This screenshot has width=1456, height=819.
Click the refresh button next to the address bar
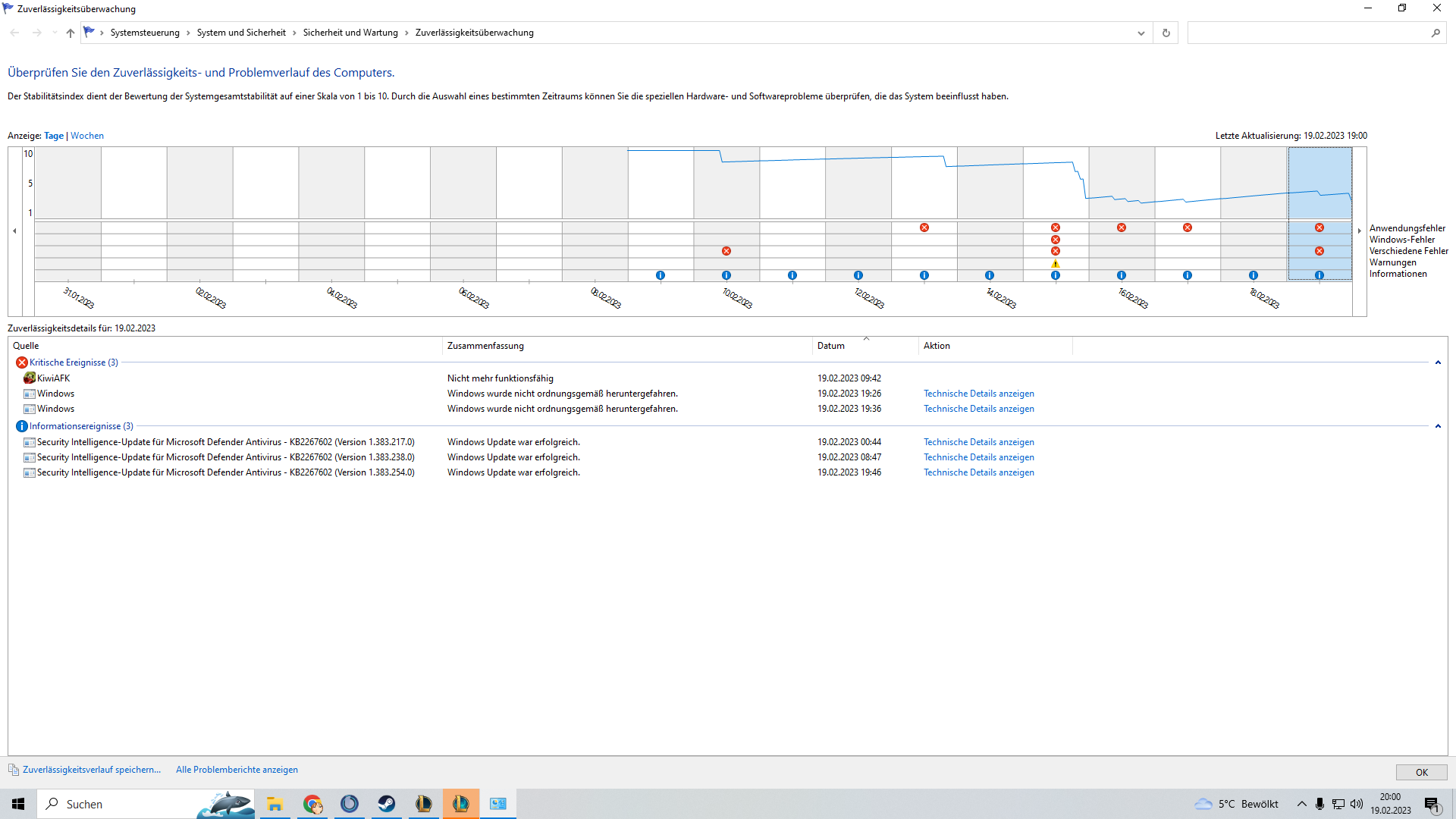pyautogui.click(x=1166, y=33)
